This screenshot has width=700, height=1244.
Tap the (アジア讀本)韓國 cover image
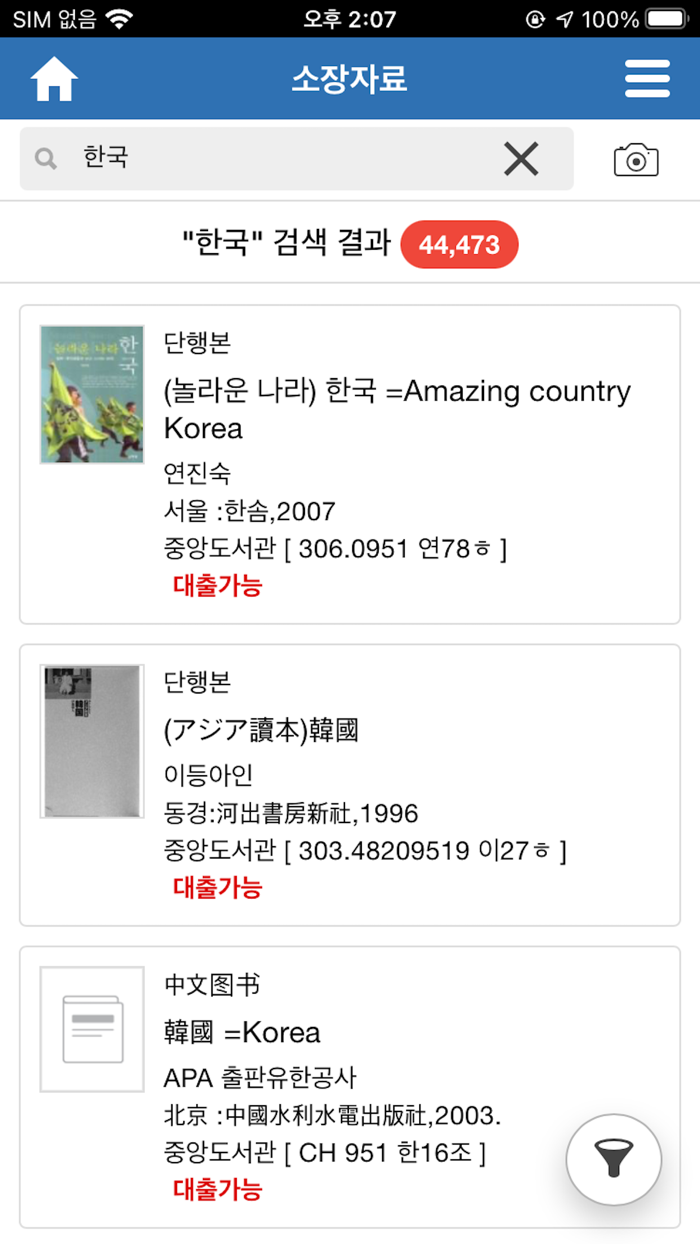(x=91, y=741)
